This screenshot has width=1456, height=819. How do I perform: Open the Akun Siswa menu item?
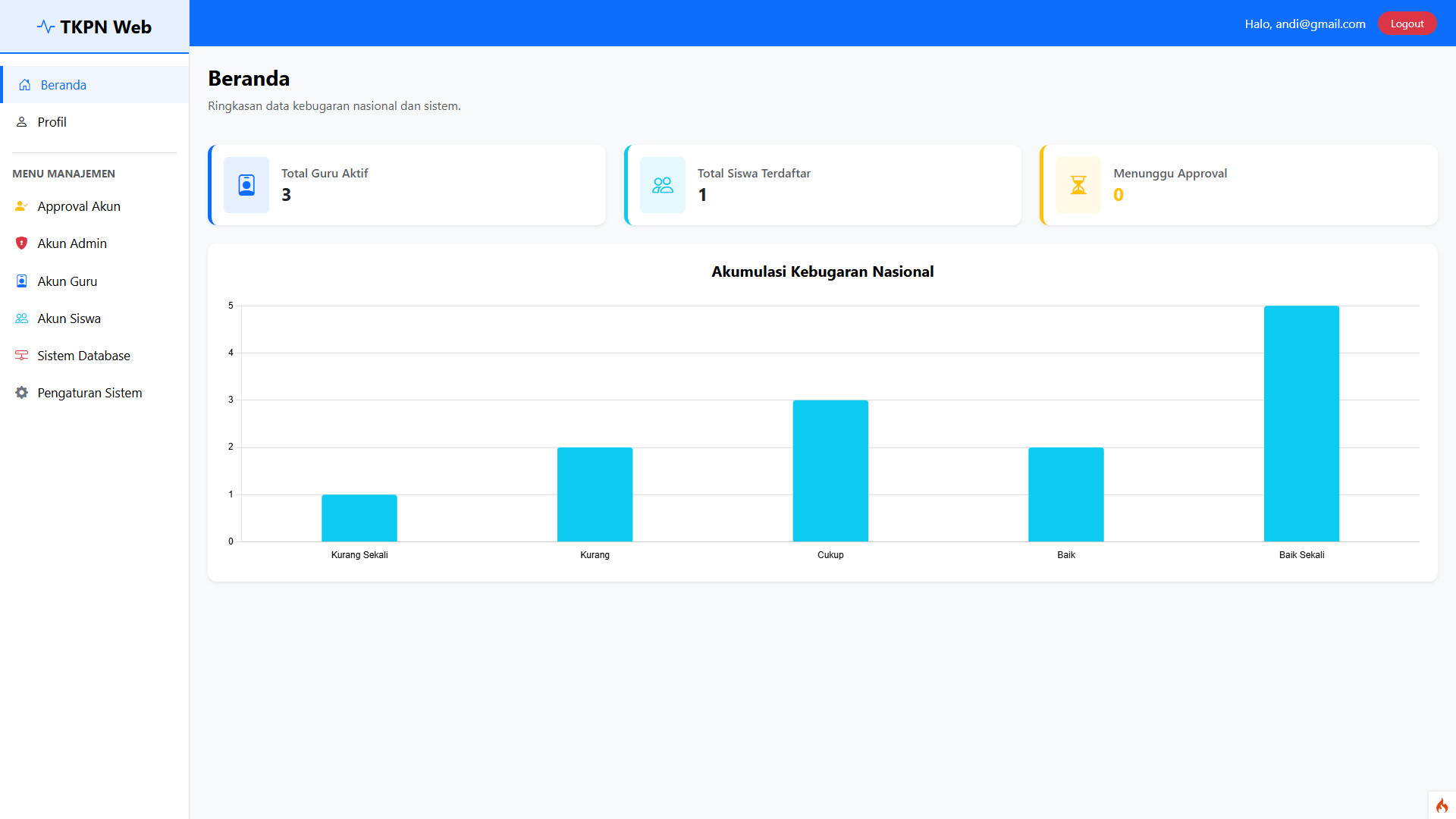pos(69,318)
